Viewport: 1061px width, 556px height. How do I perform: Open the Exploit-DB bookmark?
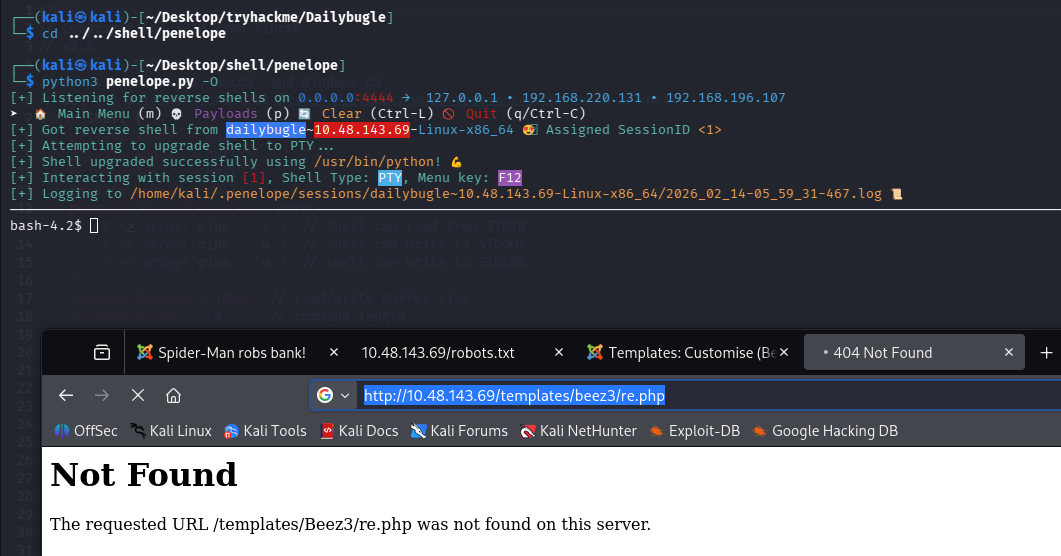699,431
